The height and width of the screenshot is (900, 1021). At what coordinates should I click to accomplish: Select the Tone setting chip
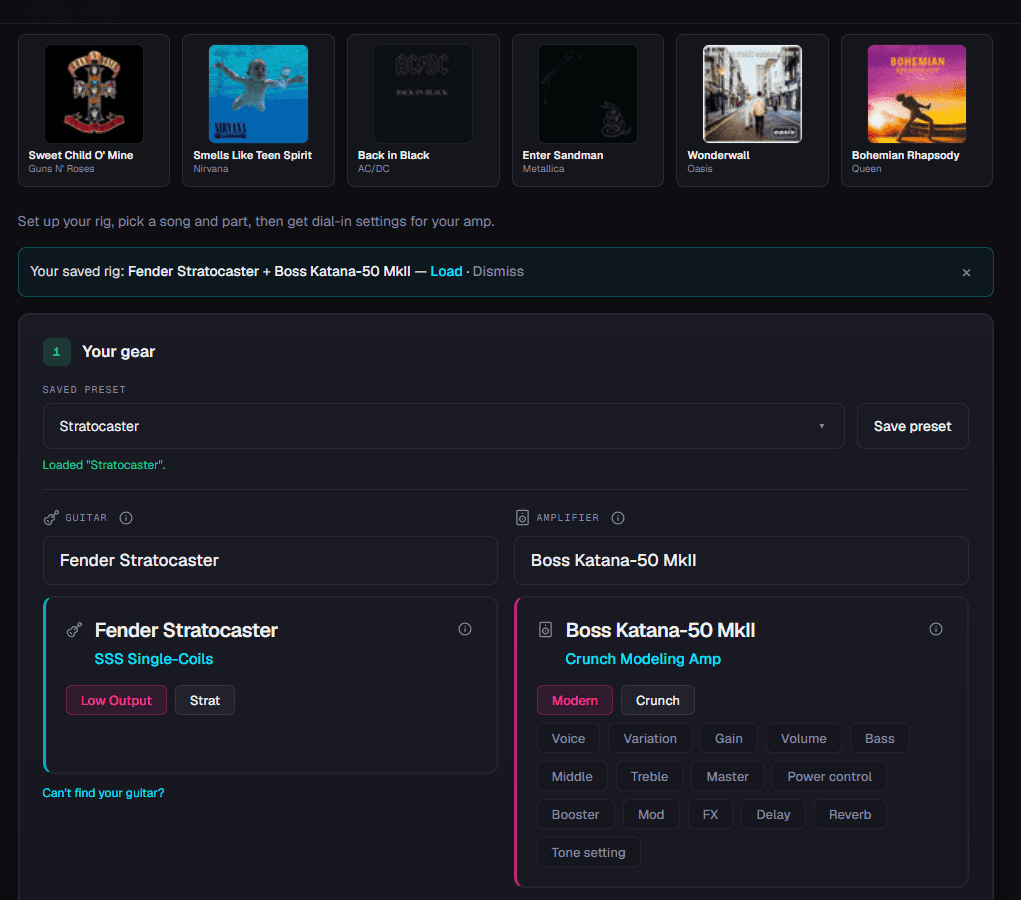[x=589, y=852]
